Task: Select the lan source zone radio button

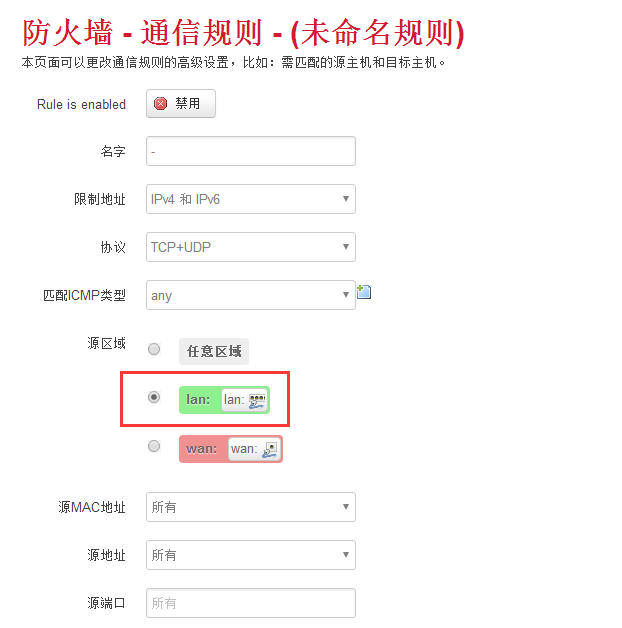Action: [x=154, y=397]
